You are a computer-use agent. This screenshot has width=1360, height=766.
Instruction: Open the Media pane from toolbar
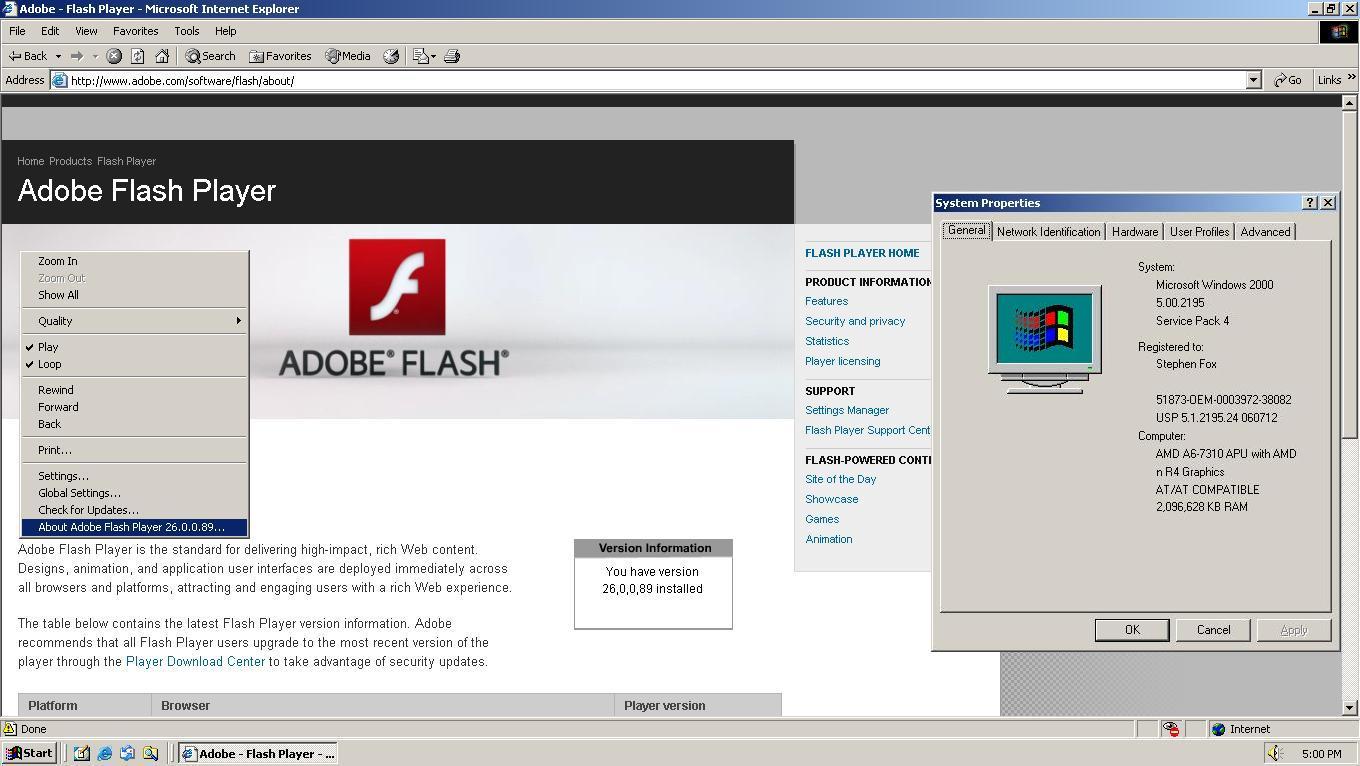click(x=348, y=56)
